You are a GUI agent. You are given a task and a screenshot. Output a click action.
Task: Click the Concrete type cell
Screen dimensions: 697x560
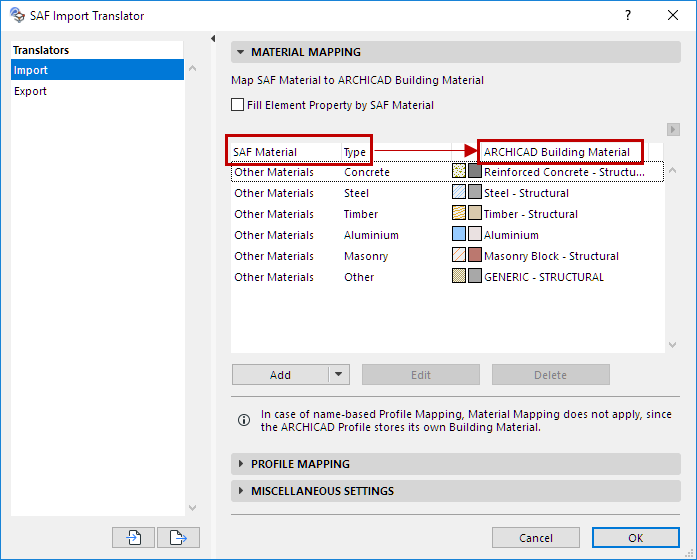coord(367,172)
